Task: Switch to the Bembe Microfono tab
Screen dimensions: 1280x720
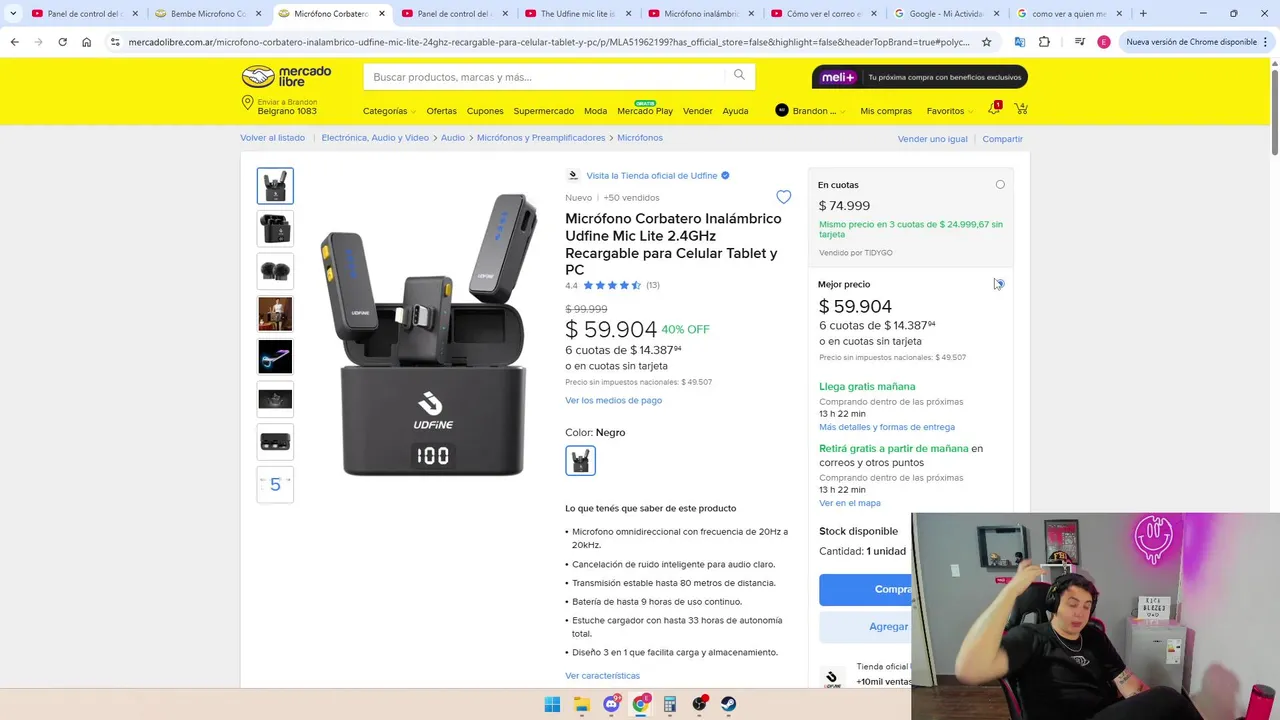Action: [207, 14]
